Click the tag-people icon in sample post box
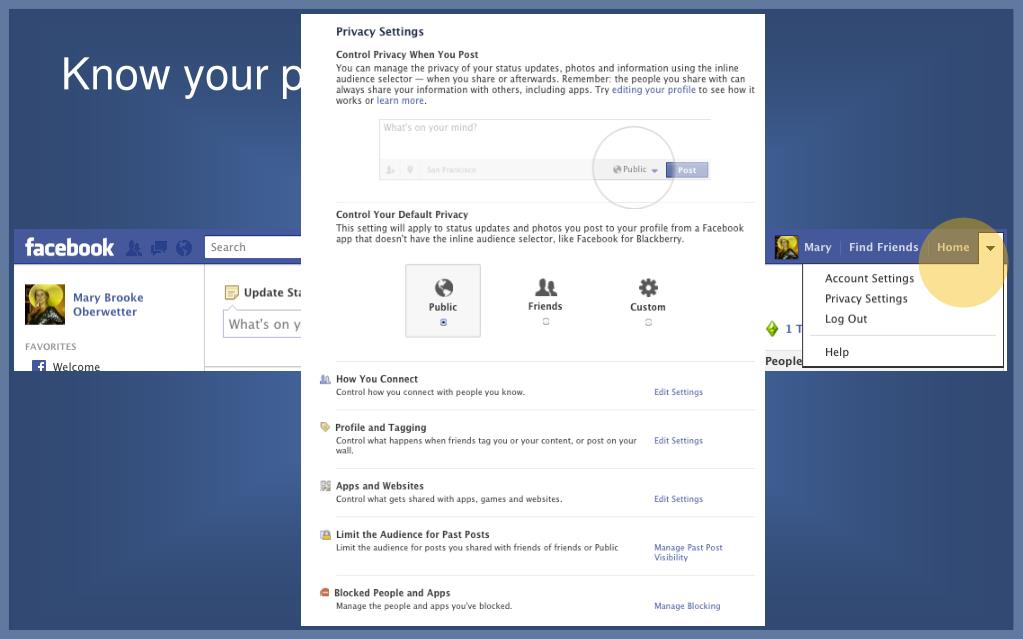This screenshot has height=639, width=1023. pos(390,170)
